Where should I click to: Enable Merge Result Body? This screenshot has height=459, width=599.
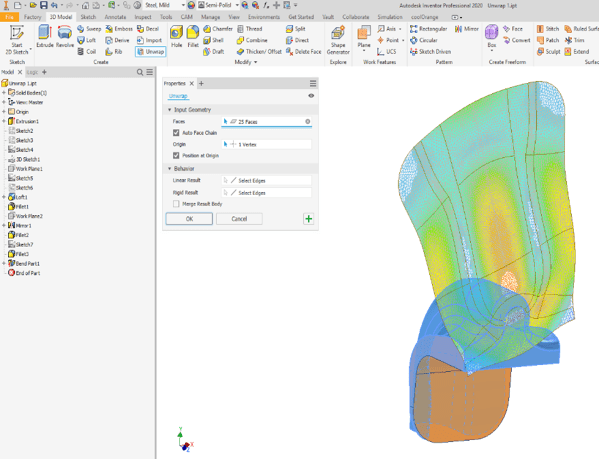(176, 204)
